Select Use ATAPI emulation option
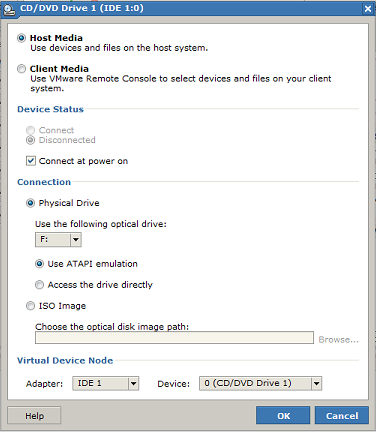 click(39, 264)
